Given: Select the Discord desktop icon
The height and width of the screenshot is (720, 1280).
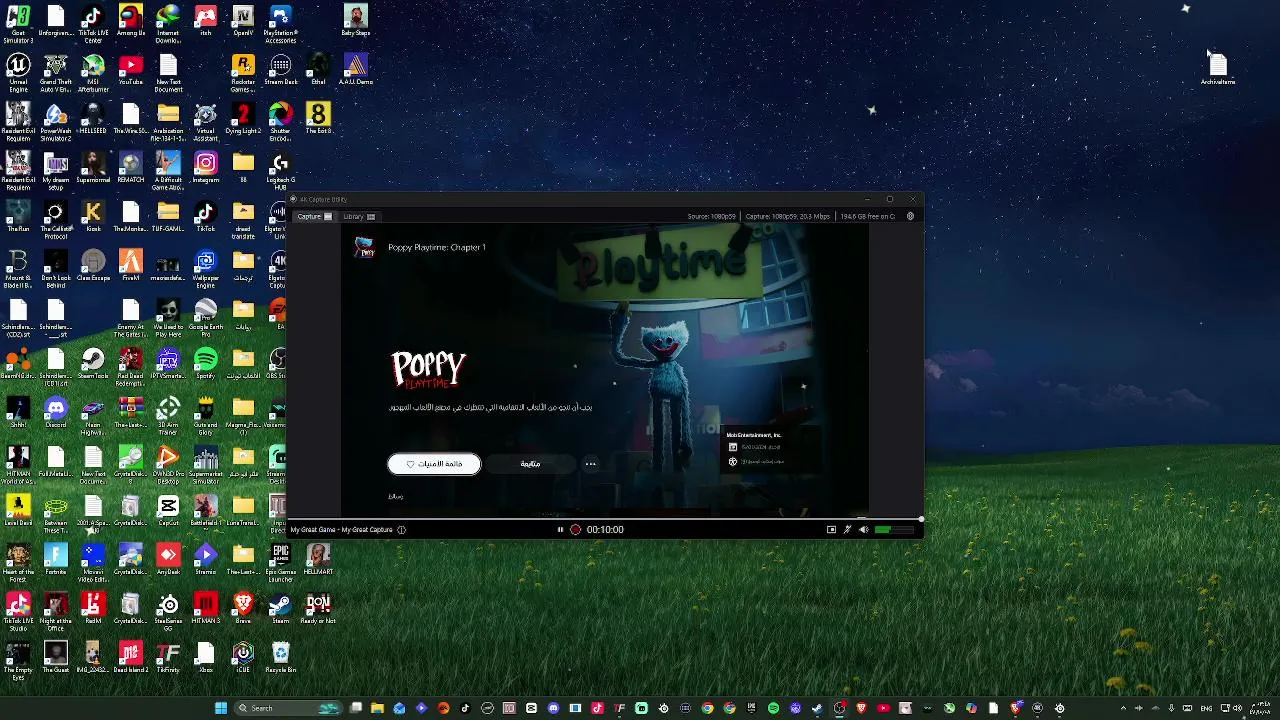Looking at the screenshot, I should tap(56, 413).
